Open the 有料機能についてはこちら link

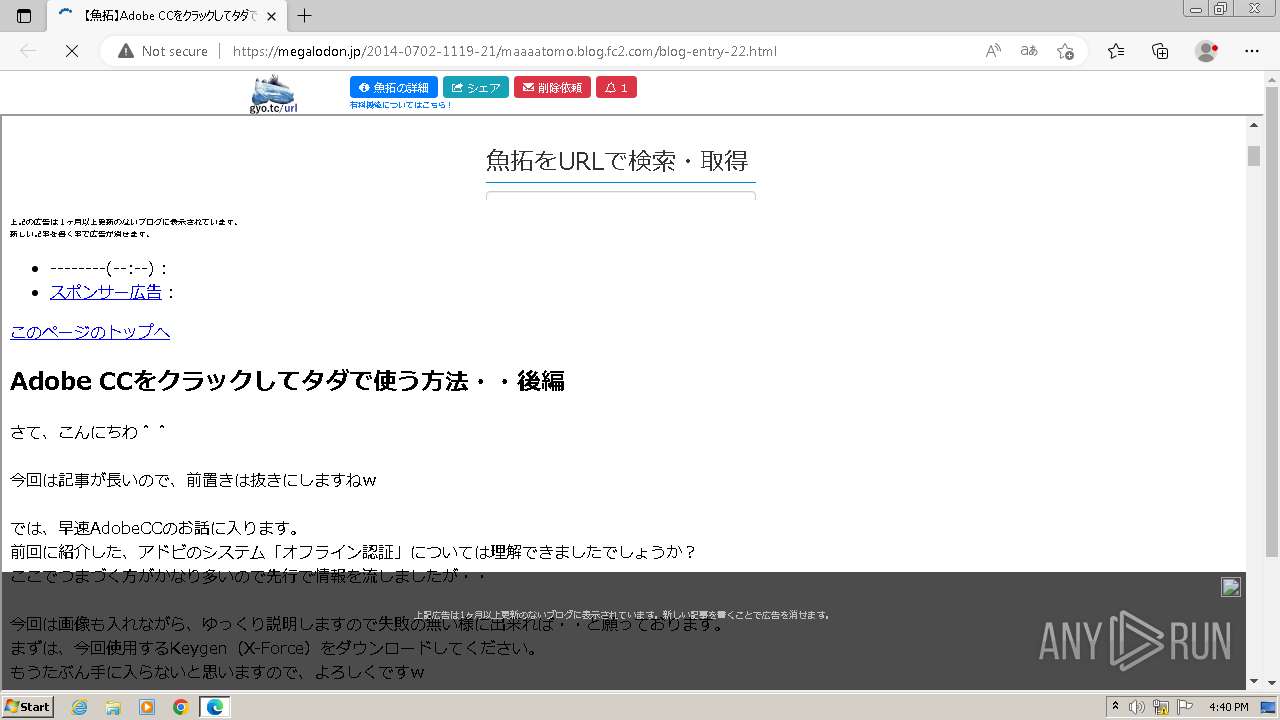click(x=400, y=105)
